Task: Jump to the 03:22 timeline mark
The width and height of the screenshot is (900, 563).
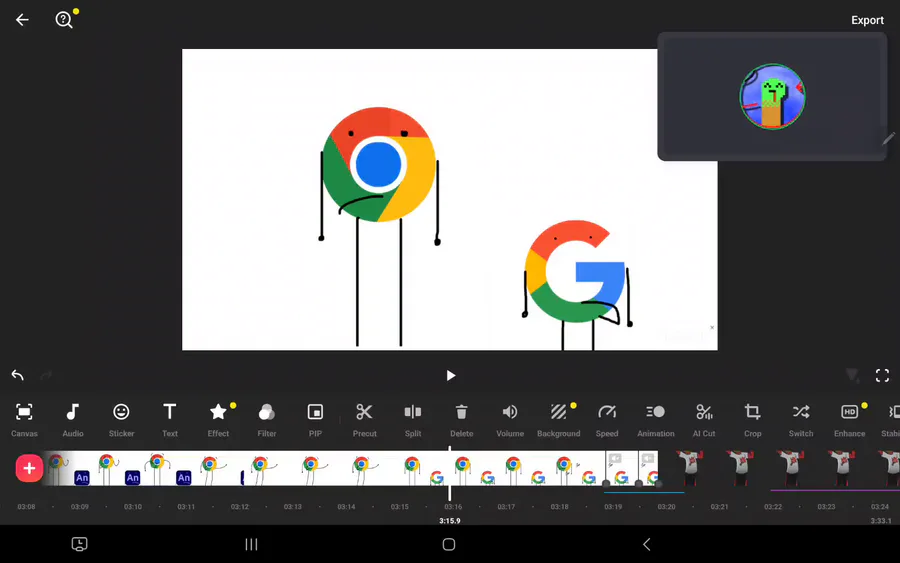Action: (x=773, y=507)
